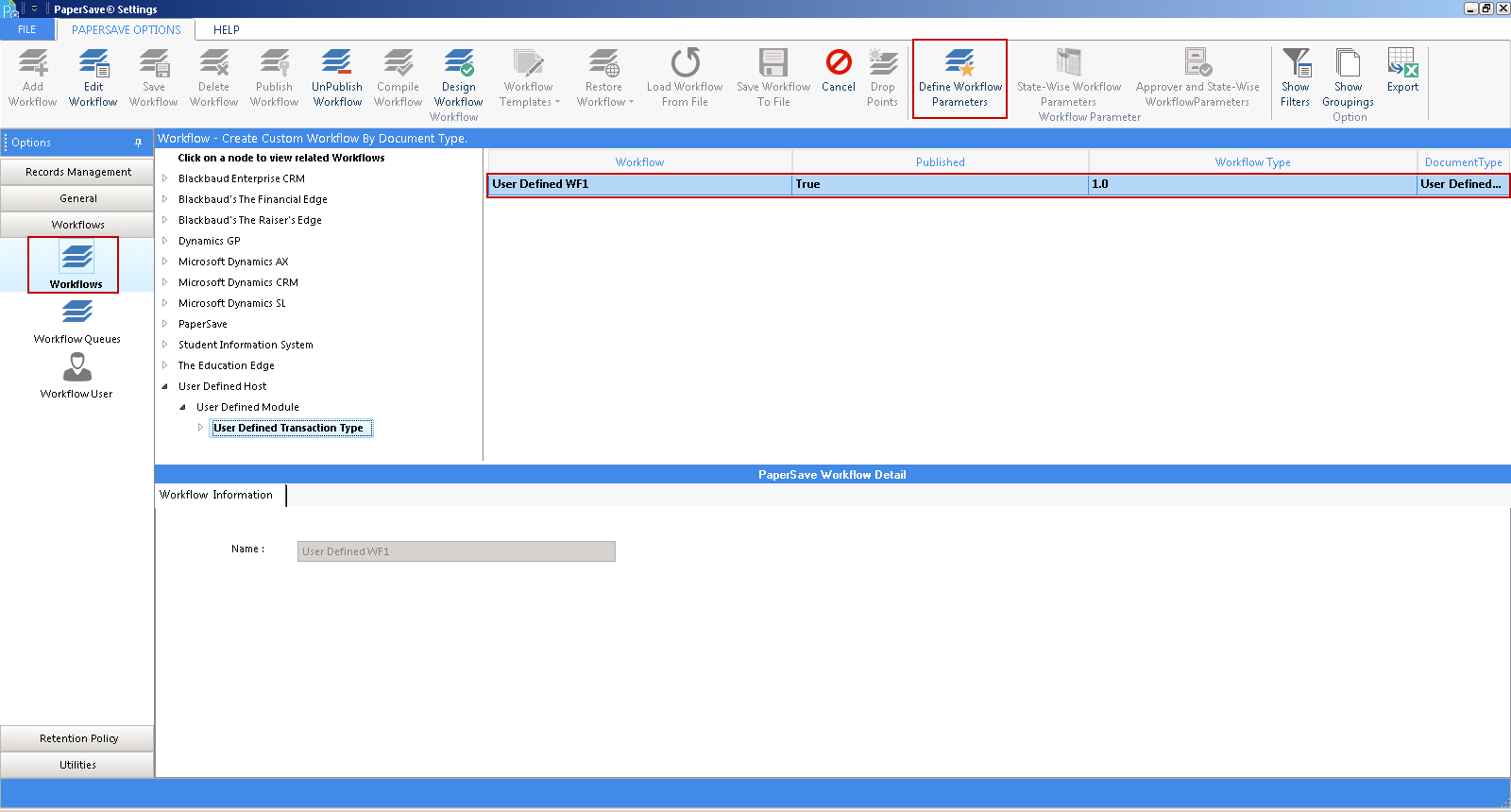Expand the Dynamics GP node

pos(164,241)
